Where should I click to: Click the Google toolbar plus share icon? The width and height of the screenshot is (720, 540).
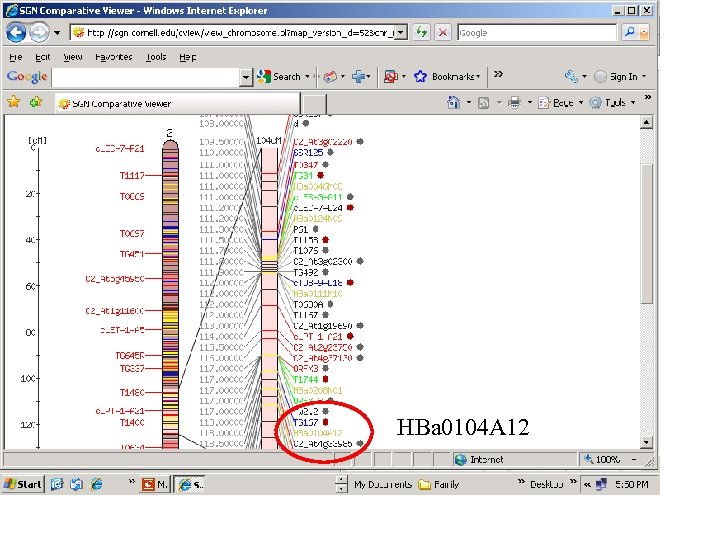pyautogui.click(x=359, y=76)
